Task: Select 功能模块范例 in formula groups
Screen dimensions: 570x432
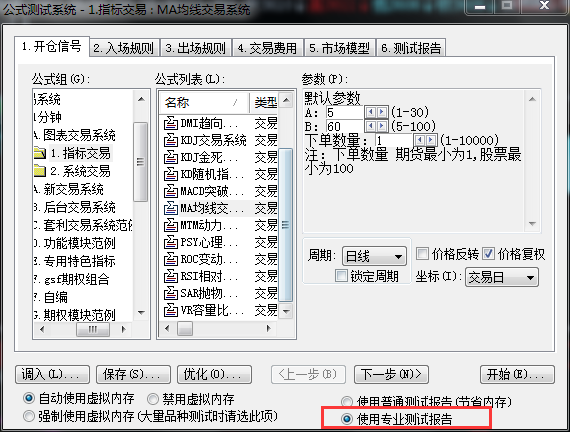Action: tap(75, 243)
